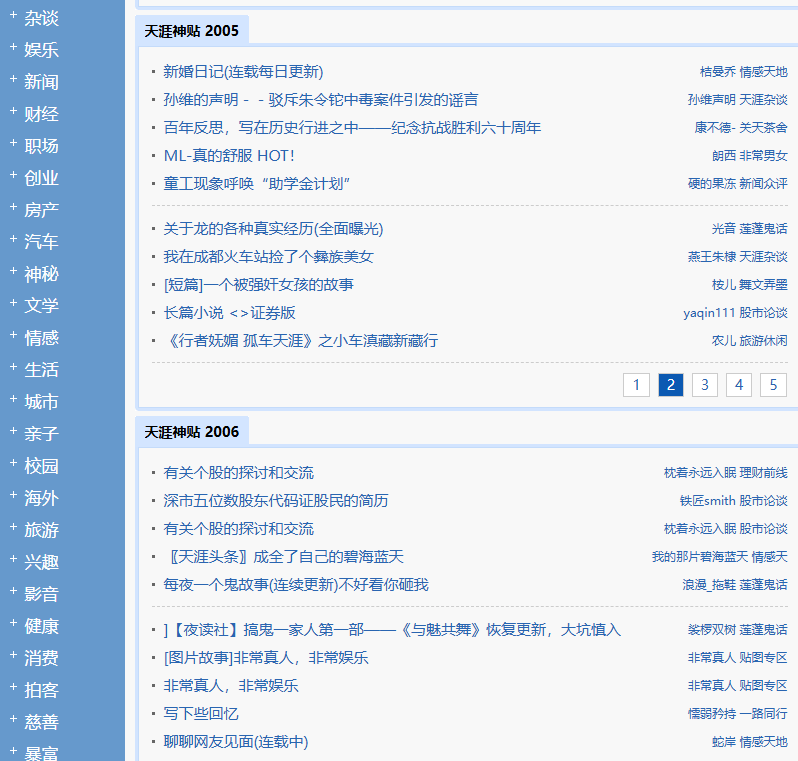View author yaqin111 profile link

click(709, 313)
